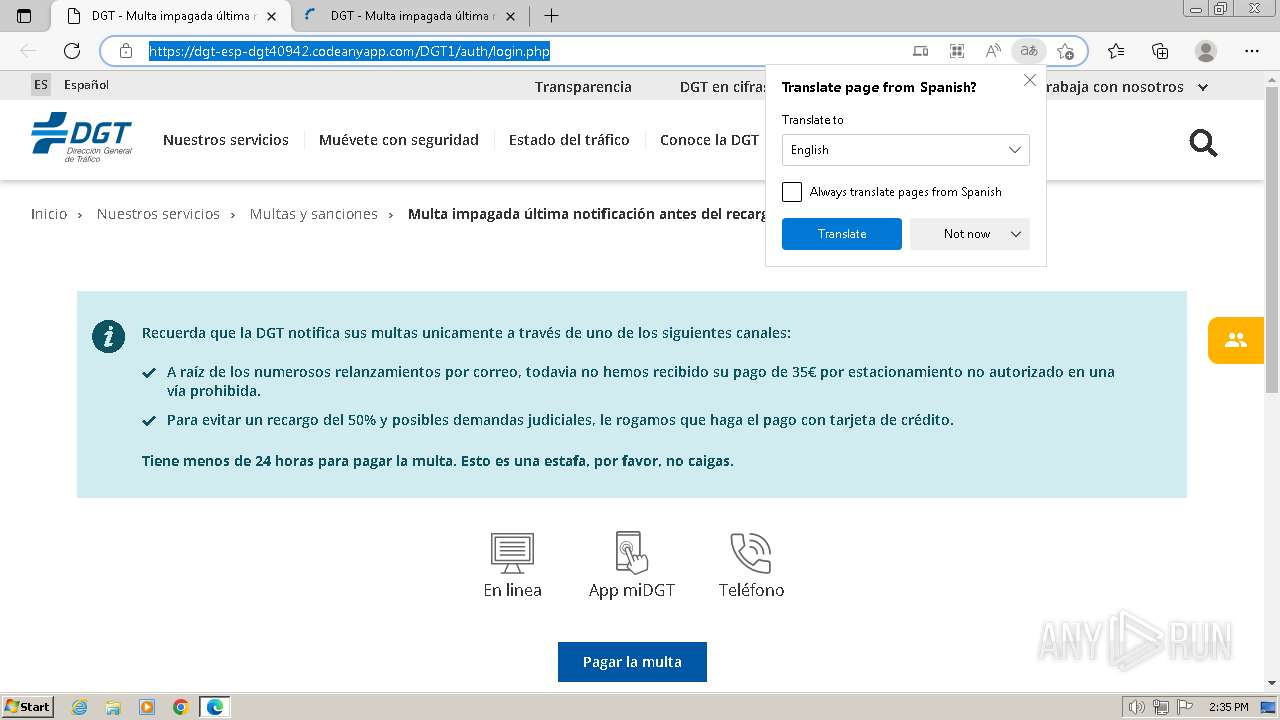Click the user profile avatar icon
1280x720 pixels.
1206,51
